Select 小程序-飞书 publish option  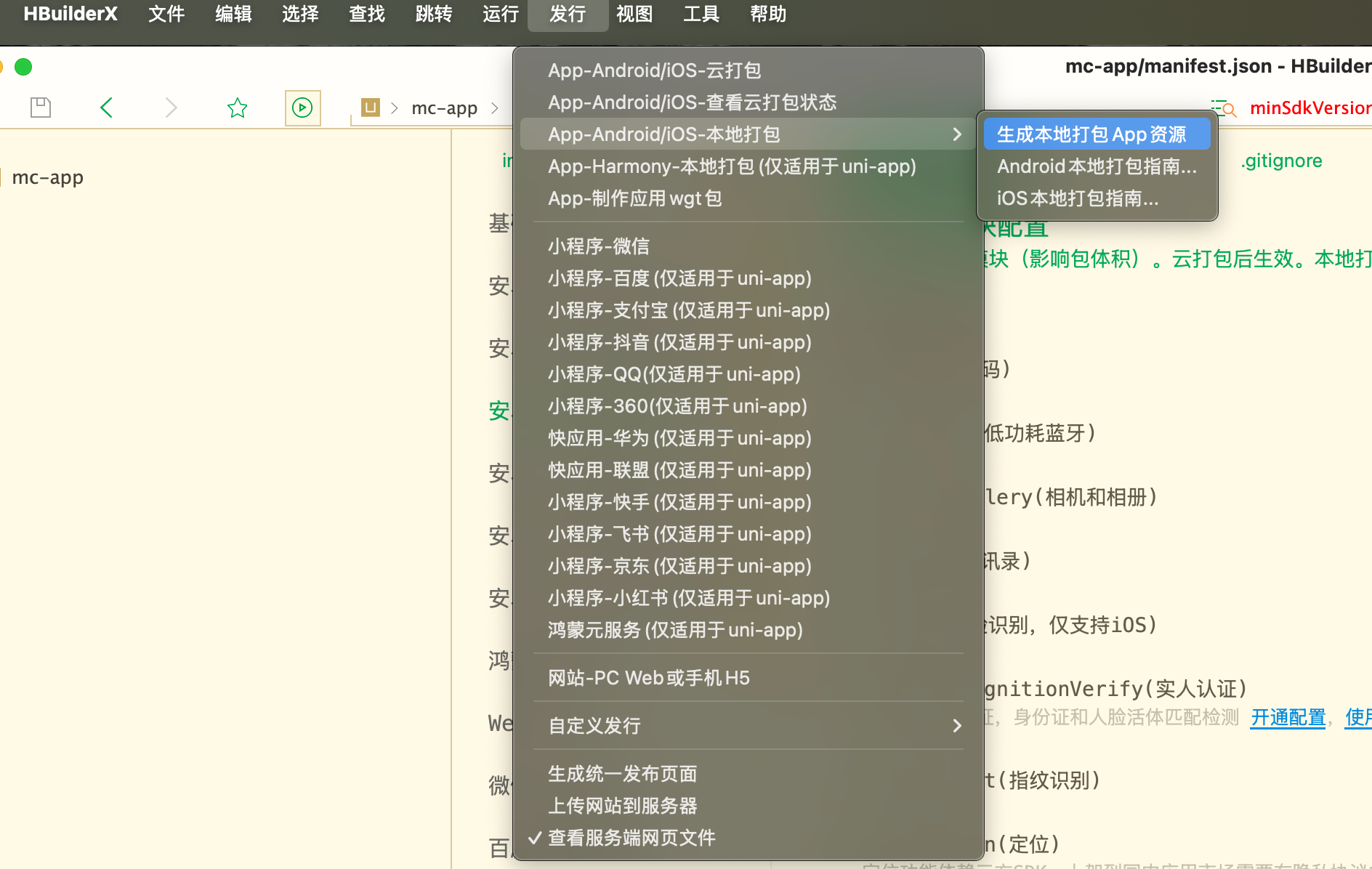(x=748, y=534)
